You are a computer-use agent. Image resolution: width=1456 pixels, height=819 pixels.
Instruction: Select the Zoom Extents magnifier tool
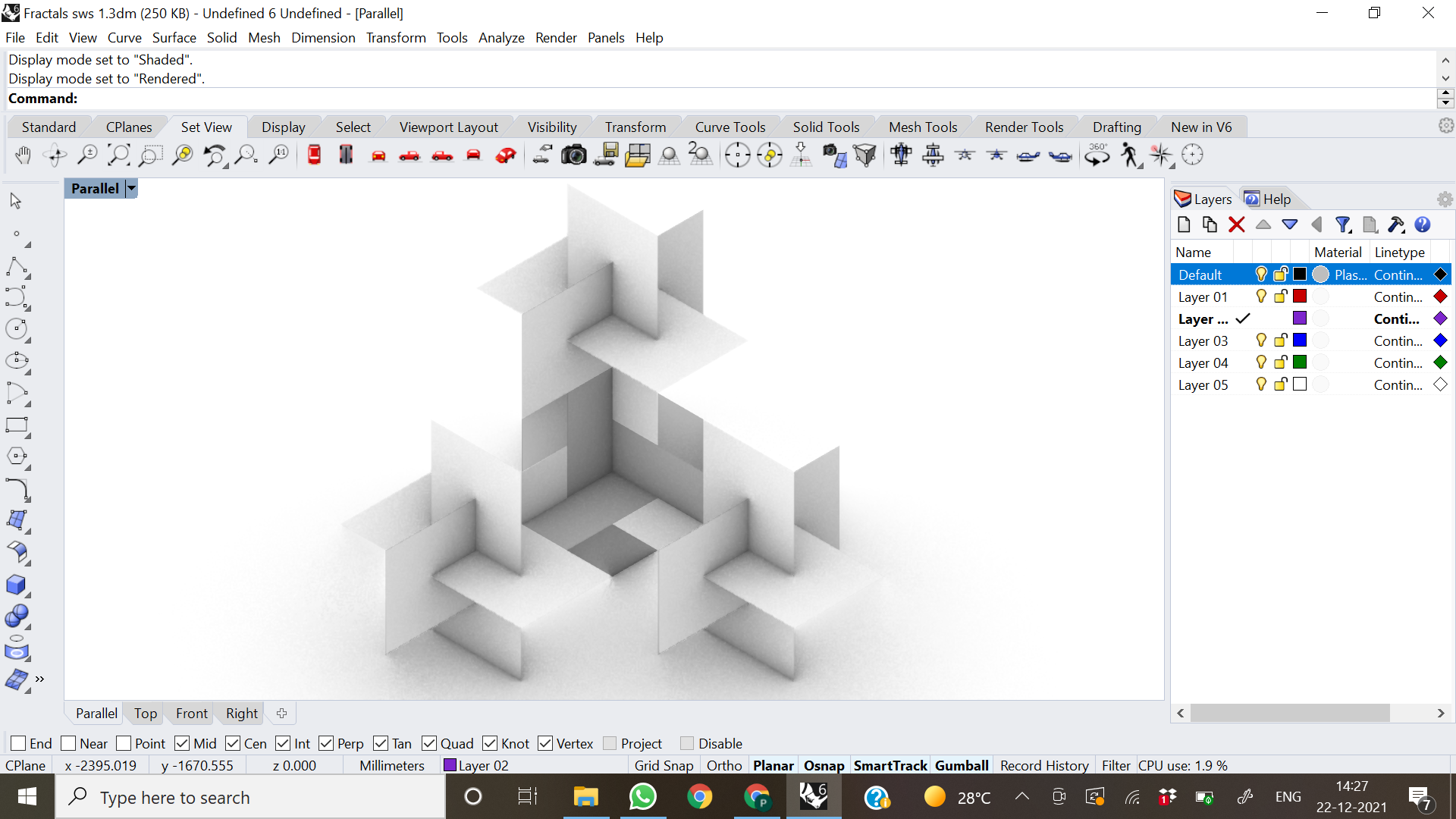[x=118, y=155]
